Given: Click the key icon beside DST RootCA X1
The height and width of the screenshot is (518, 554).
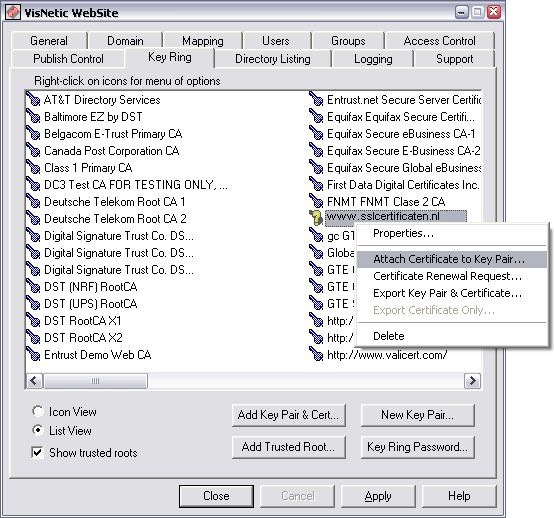Looking at the screenshot, I should tap(34, 320).
